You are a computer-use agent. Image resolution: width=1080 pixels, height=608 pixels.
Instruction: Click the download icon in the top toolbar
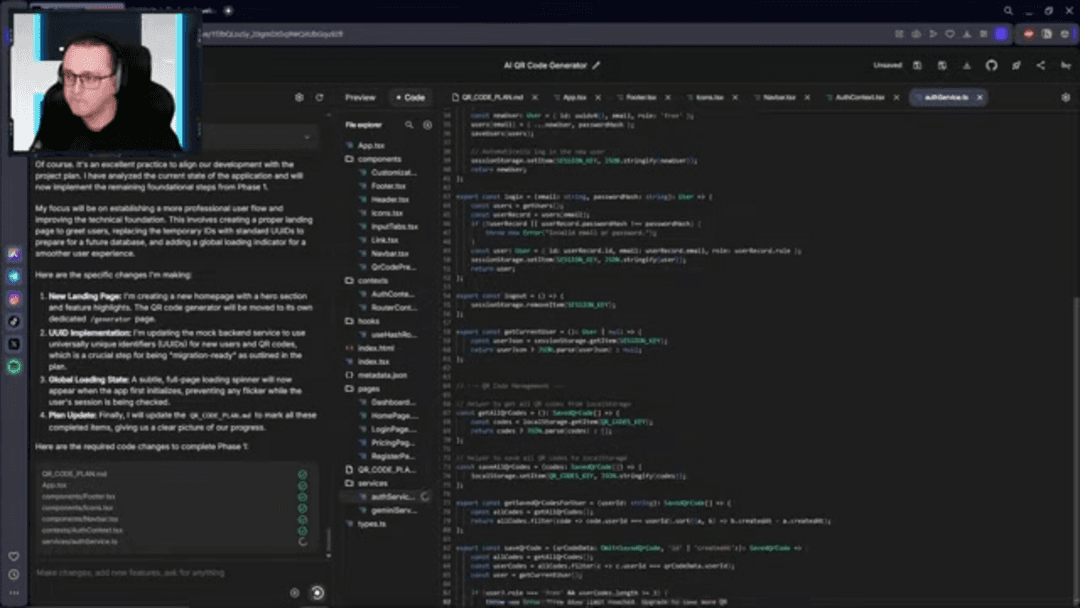point(967,66)
